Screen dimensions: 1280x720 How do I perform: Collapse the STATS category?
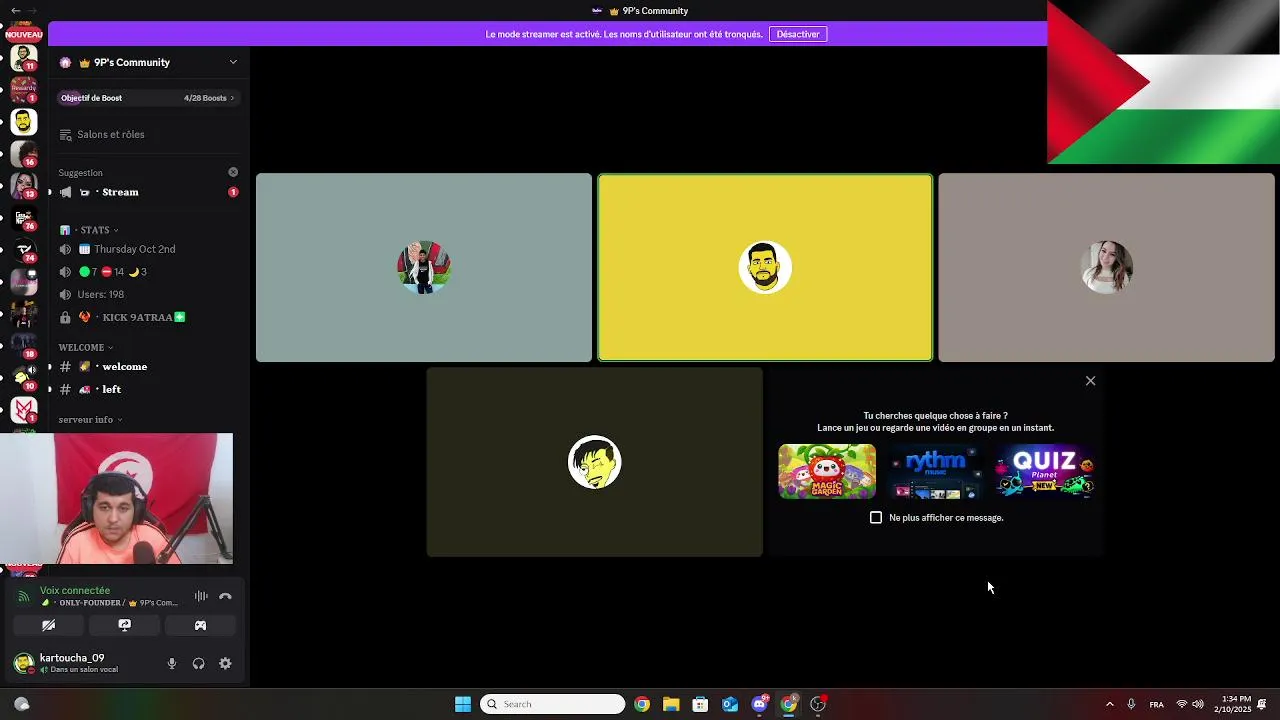click(98, 230)
